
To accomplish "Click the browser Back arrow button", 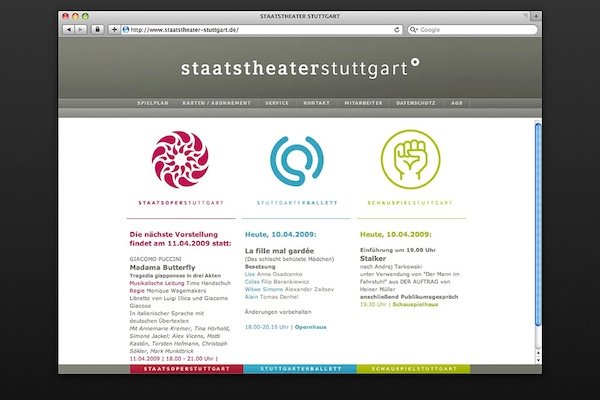I will 68,29.
